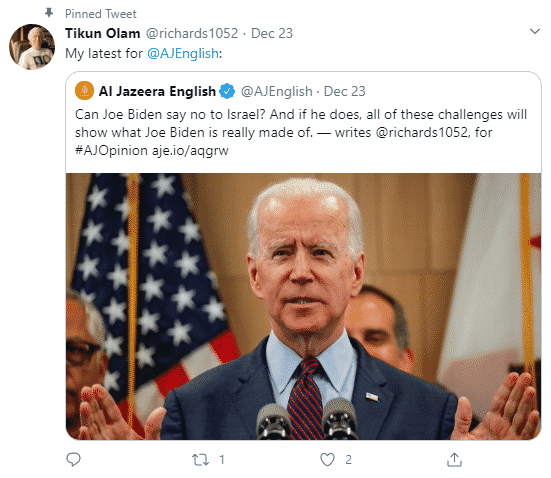
Task: Click quoted tweet's @AJEnglish handle
Action: coord(277,91)
